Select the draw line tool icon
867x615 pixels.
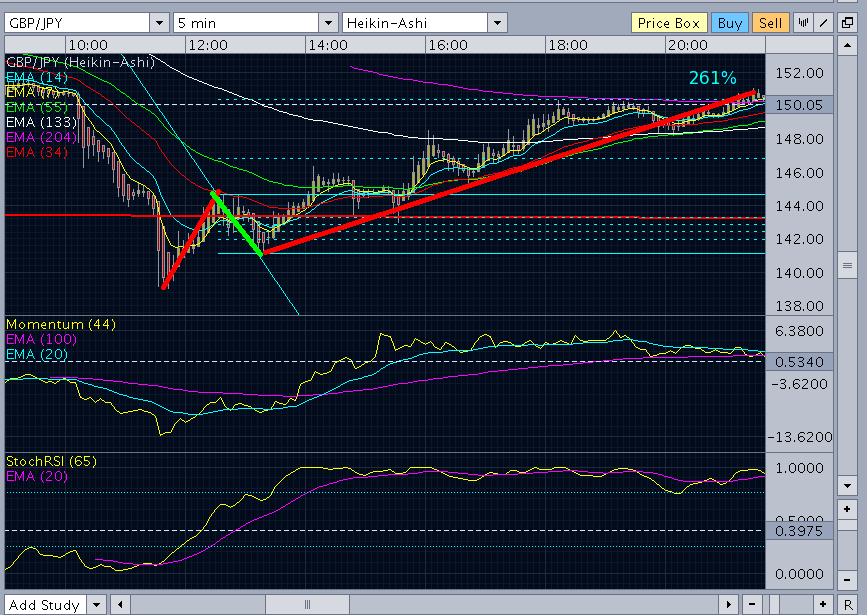click(x=823, y=23)
